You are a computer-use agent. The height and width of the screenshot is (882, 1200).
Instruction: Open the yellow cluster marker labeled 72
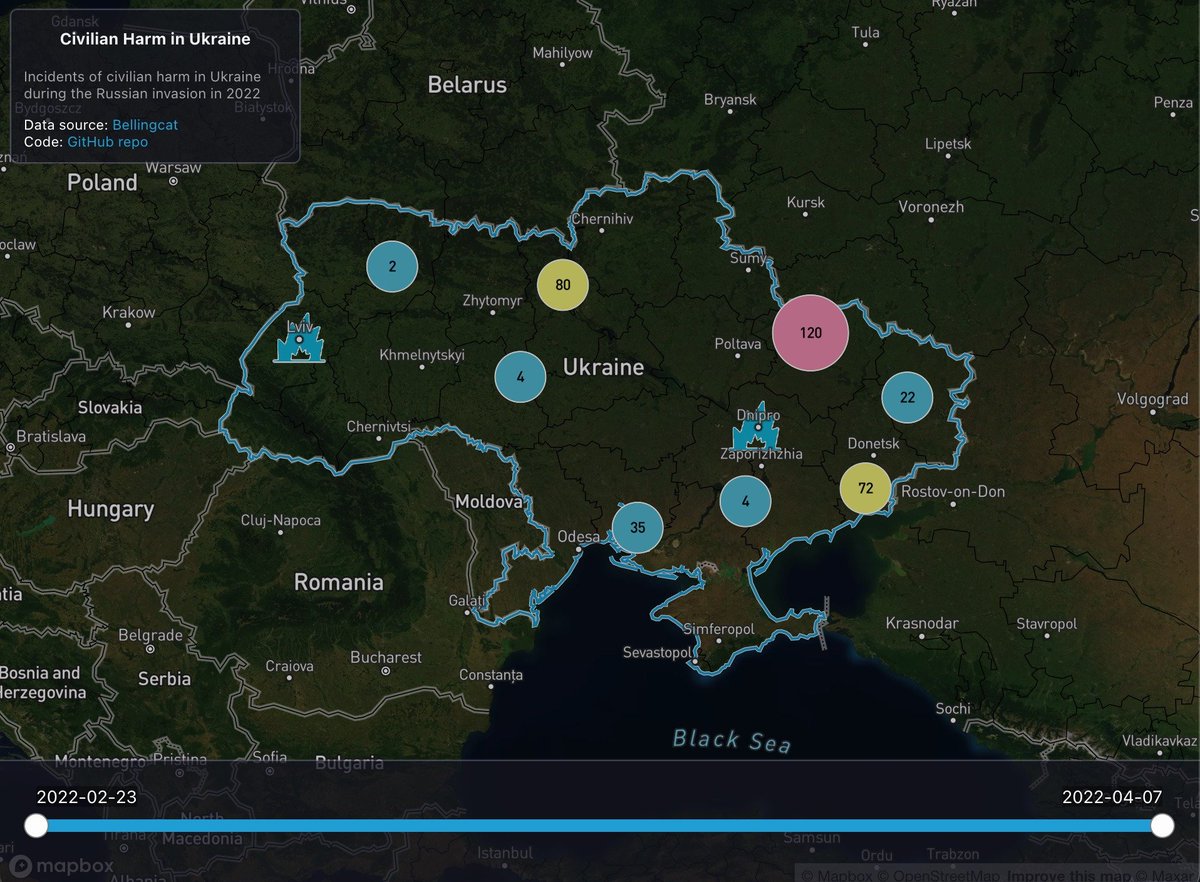point(866,489)
